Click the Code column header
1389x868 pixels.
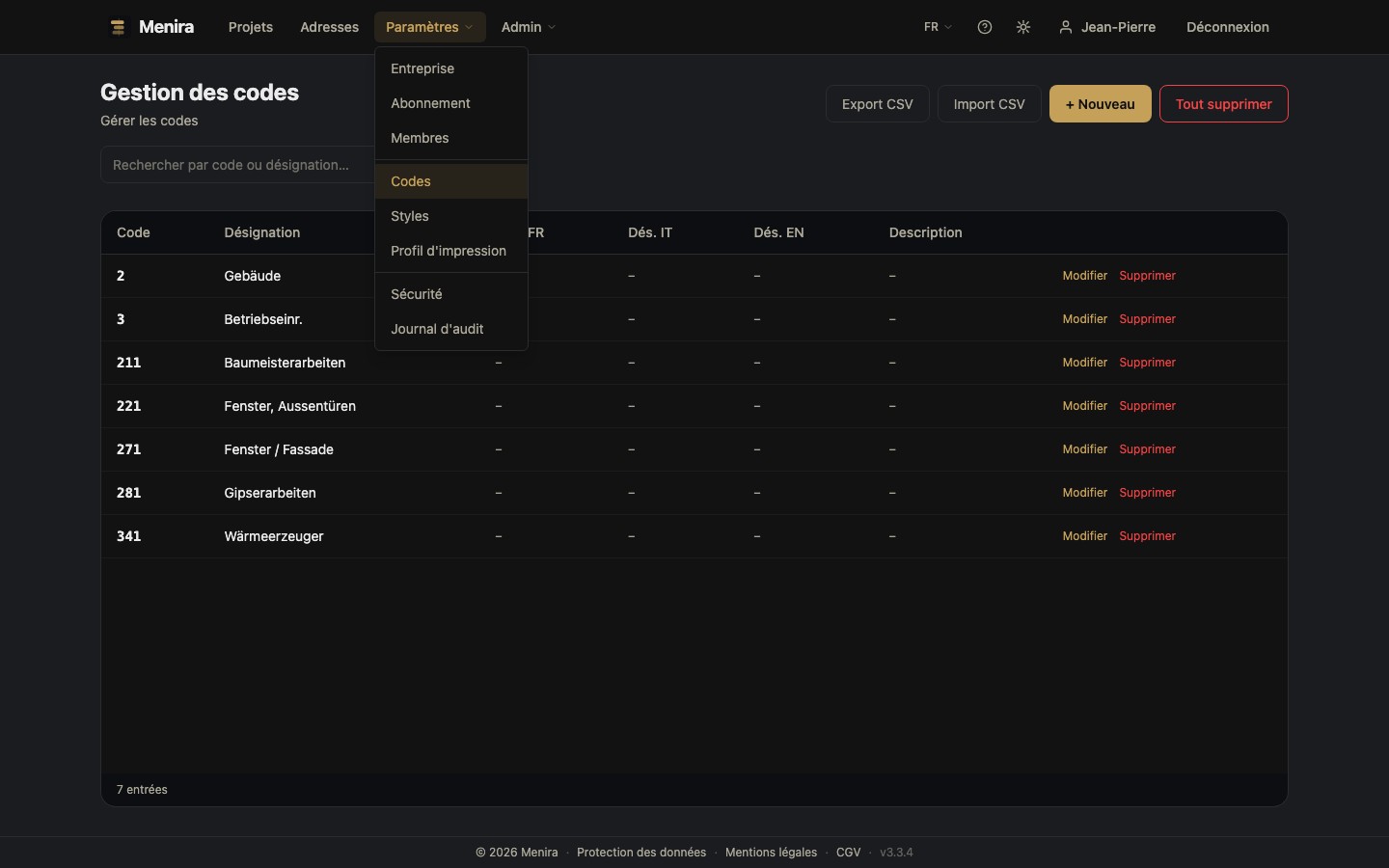(133, 232)
